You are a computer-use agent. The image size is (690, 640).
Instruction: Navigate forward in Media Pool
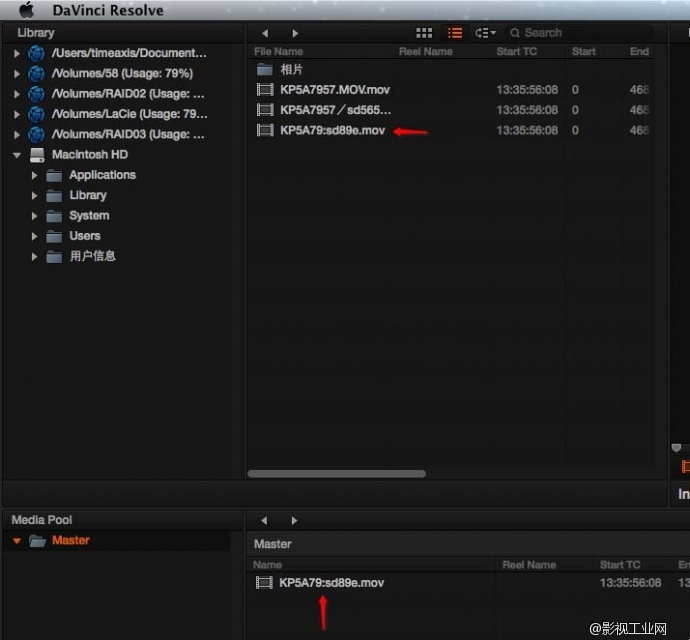coord(294,521)
